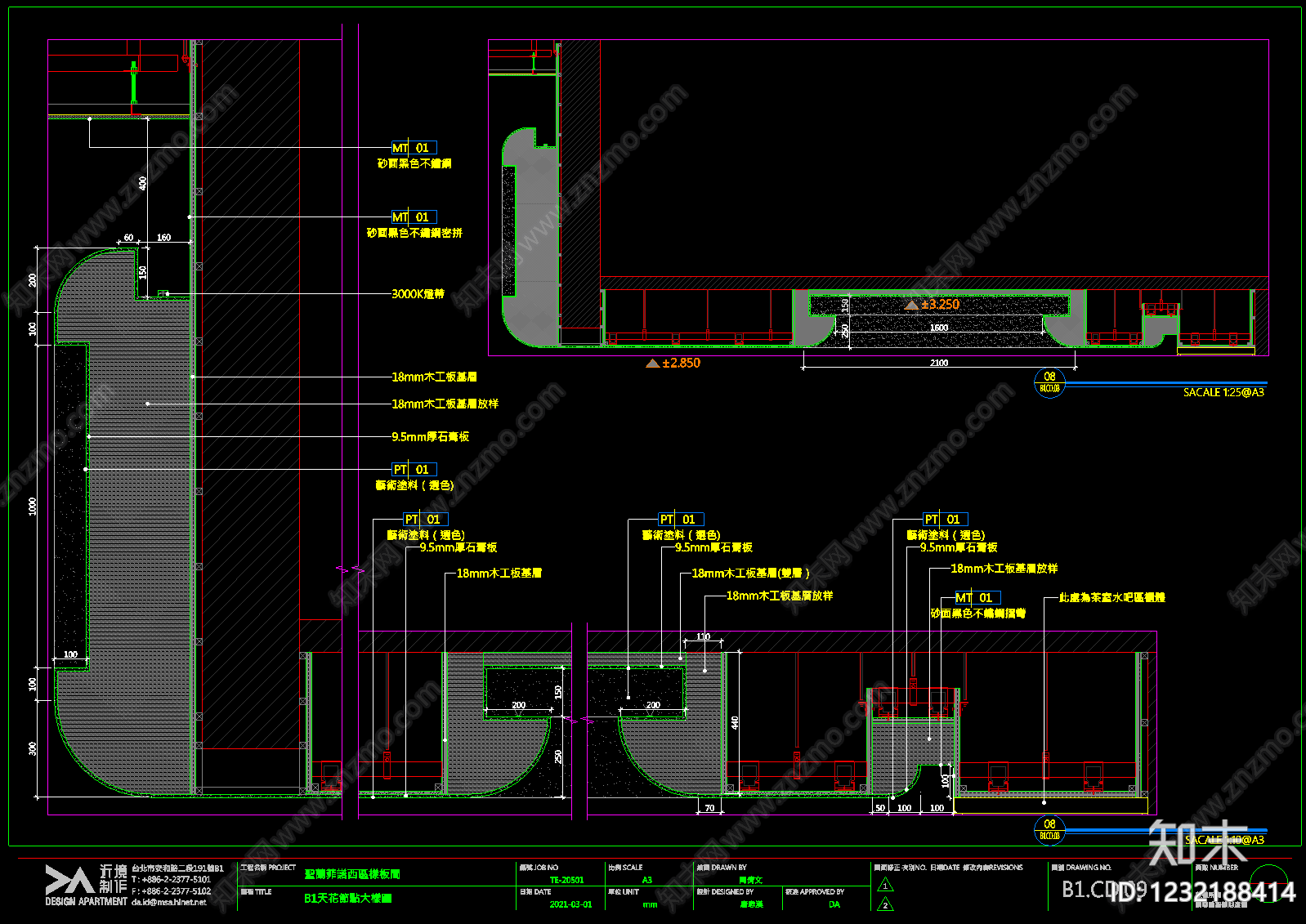Pick the "110" dimension value
1306x924 pixels.
(703, 636)
